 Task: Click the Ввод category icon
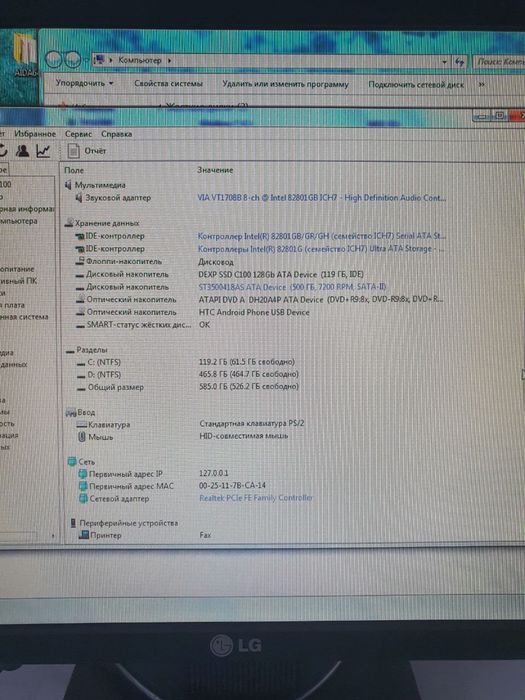pyautogui.click(x=71, y=412)
